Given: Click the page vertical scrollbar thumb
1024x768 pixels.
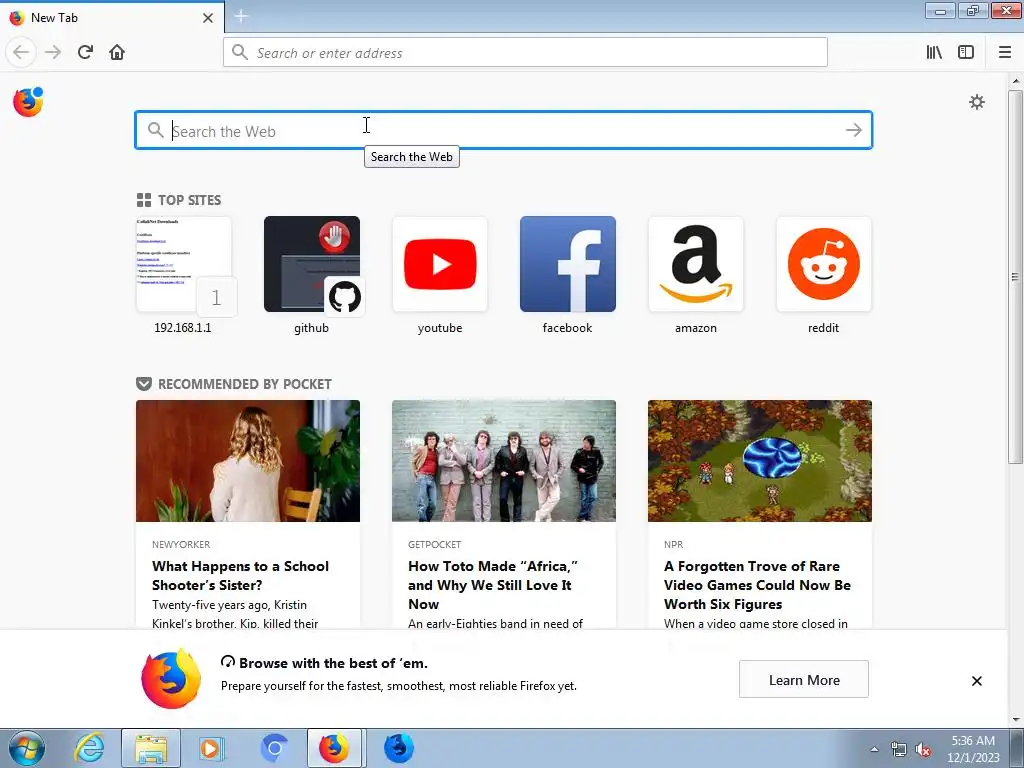Looking at the screenshot, I should (x=1015, y=277).
